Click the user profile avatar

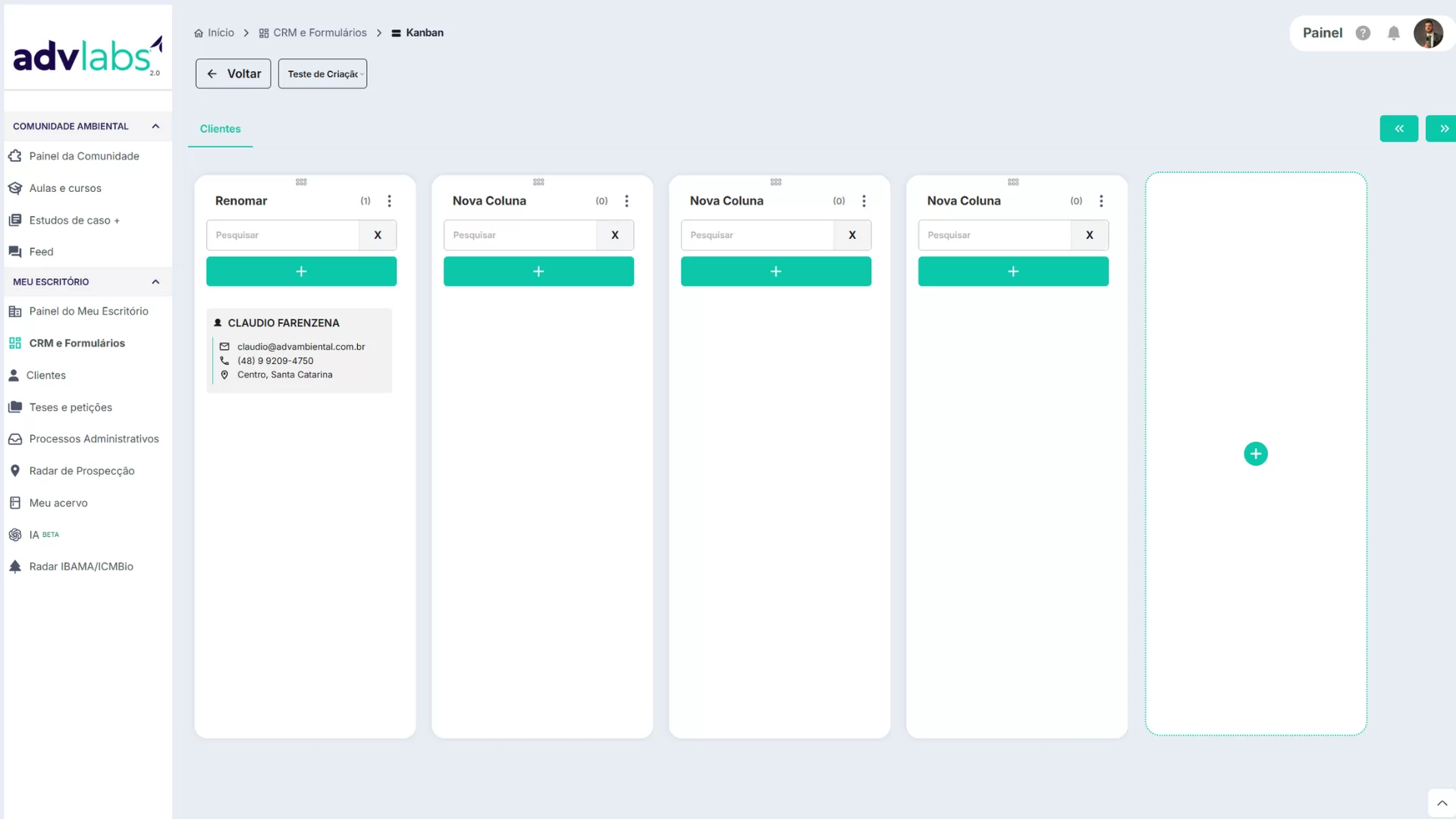click(1428, 33)
